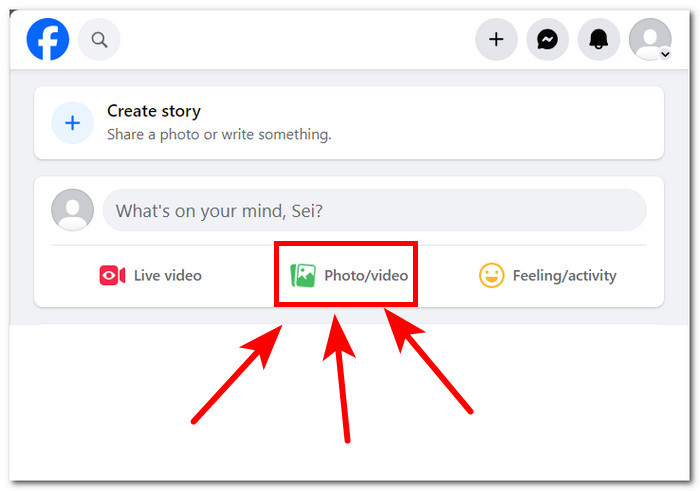Open the Create story title
This screenshot has width=700, height=491.
[154, 111]
